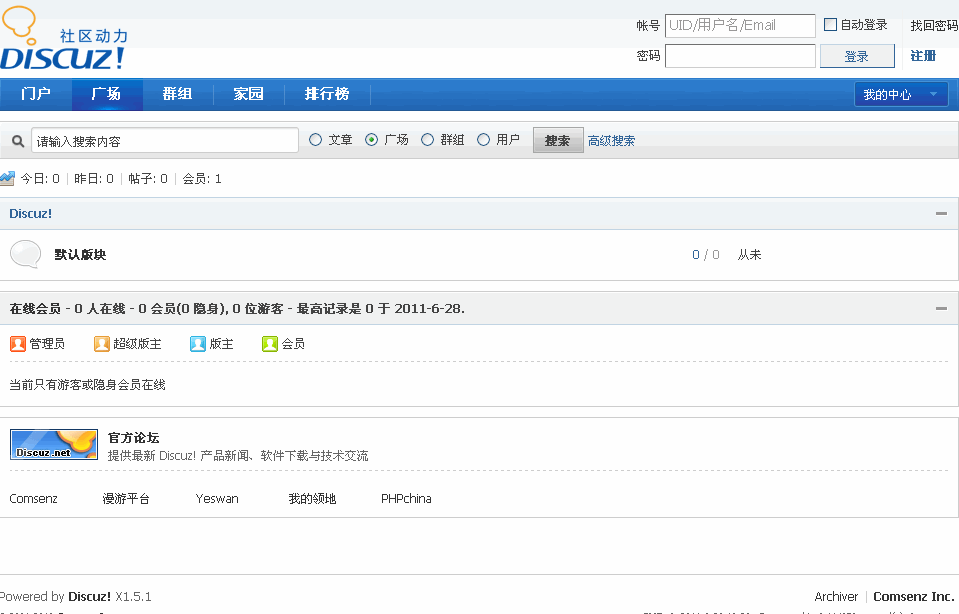Open the 我的中心 dropdown menu
Image resolution: width=959 pixels, height=614 pixels.
901,95
